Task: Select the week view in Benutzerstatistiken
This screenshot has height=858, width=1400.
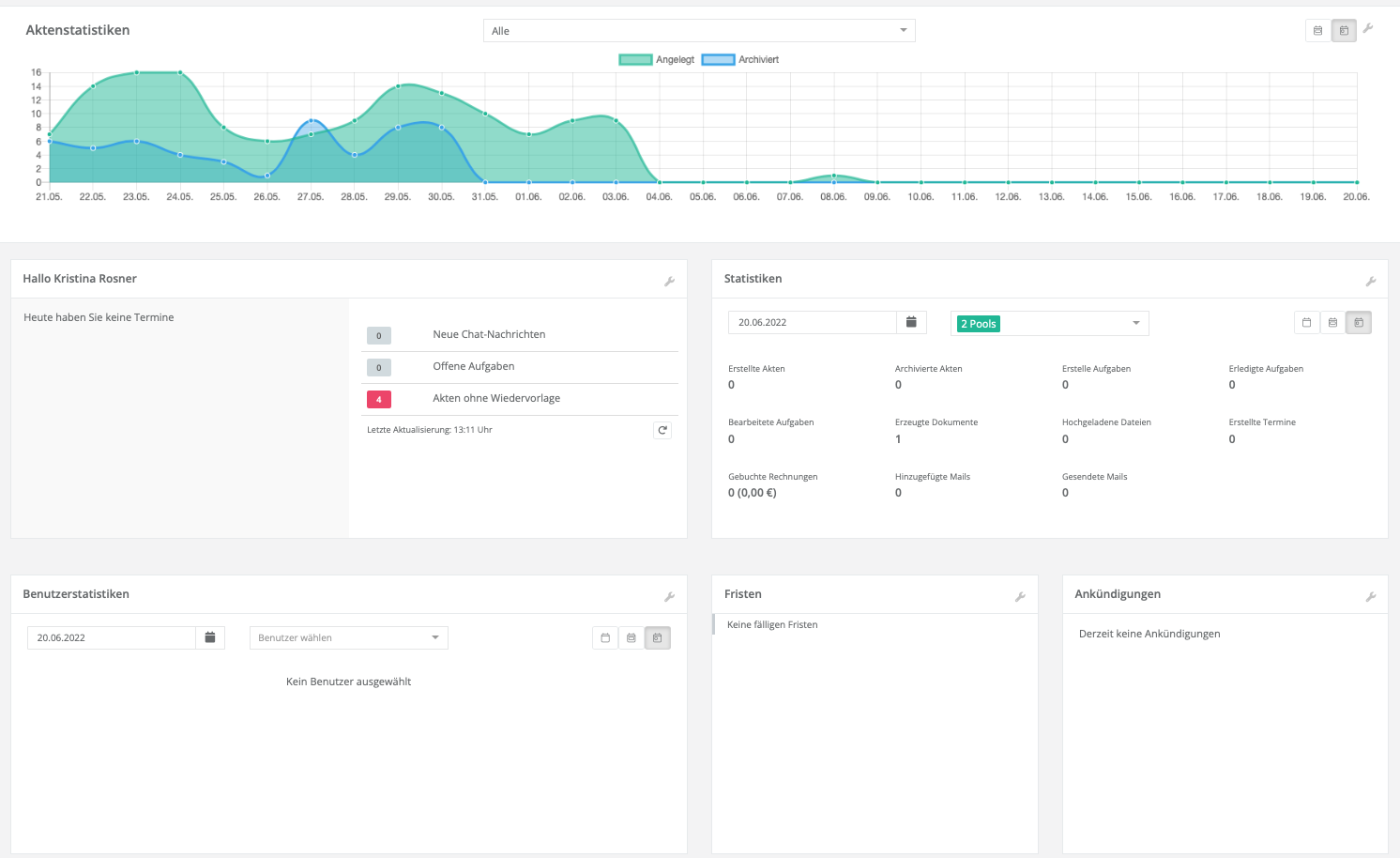Action: pos(632,638)
